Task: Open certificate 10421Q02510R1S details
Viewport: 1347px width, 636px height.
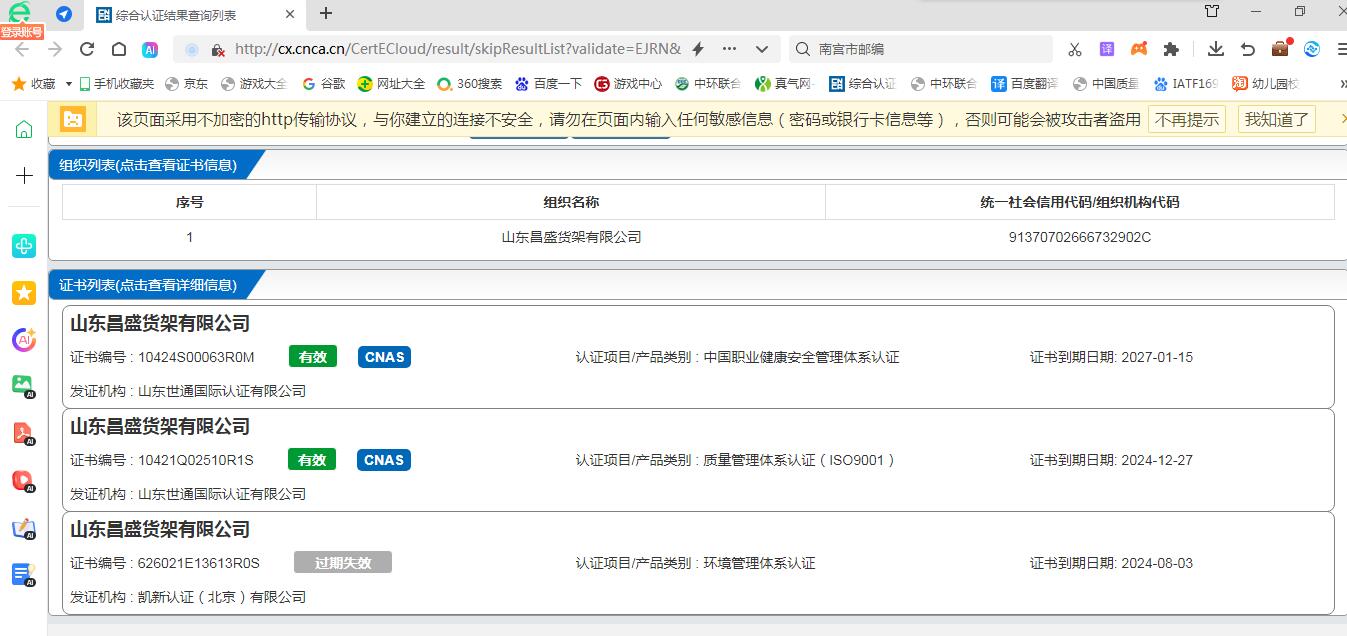Action: click(698, 459)
